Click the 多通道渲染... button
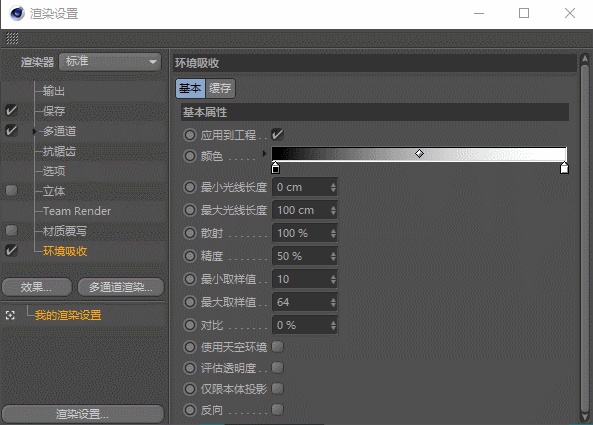This screenshot has height=425, width=593. [121, 287]
